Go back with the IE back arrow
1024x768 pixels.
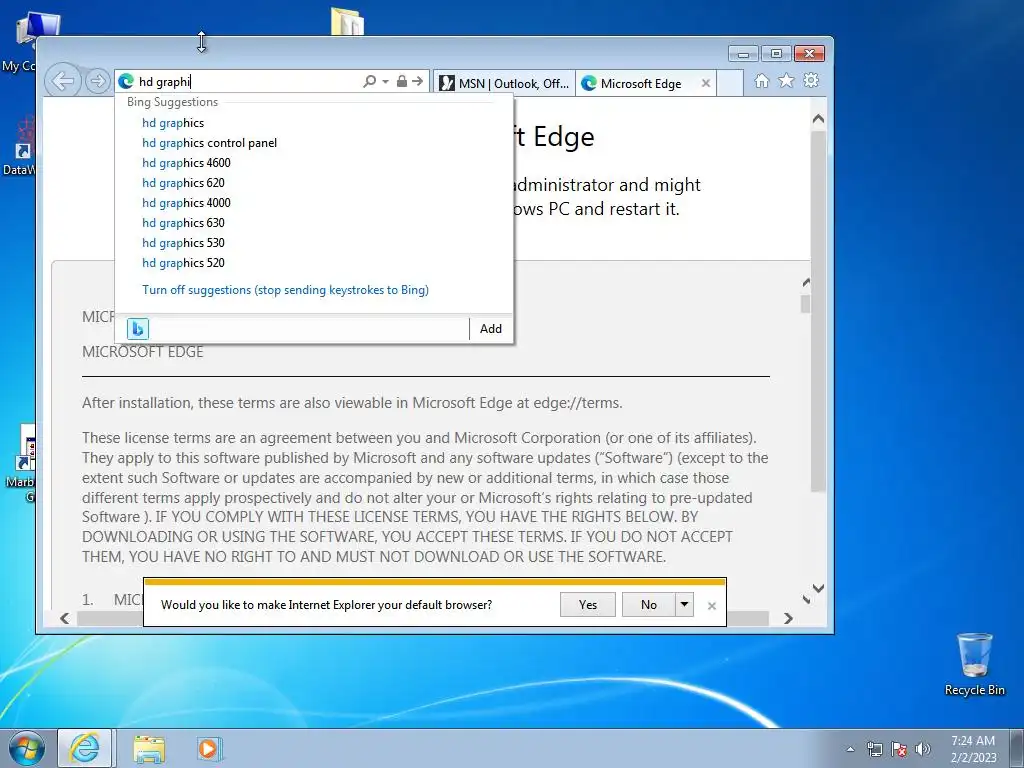coord(63,82)
